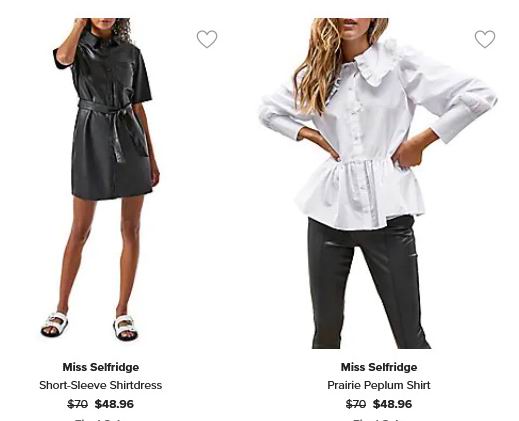Click the black leather pants in Peplum photo
This screenshot has height=421, width=519.
[368, 283]
